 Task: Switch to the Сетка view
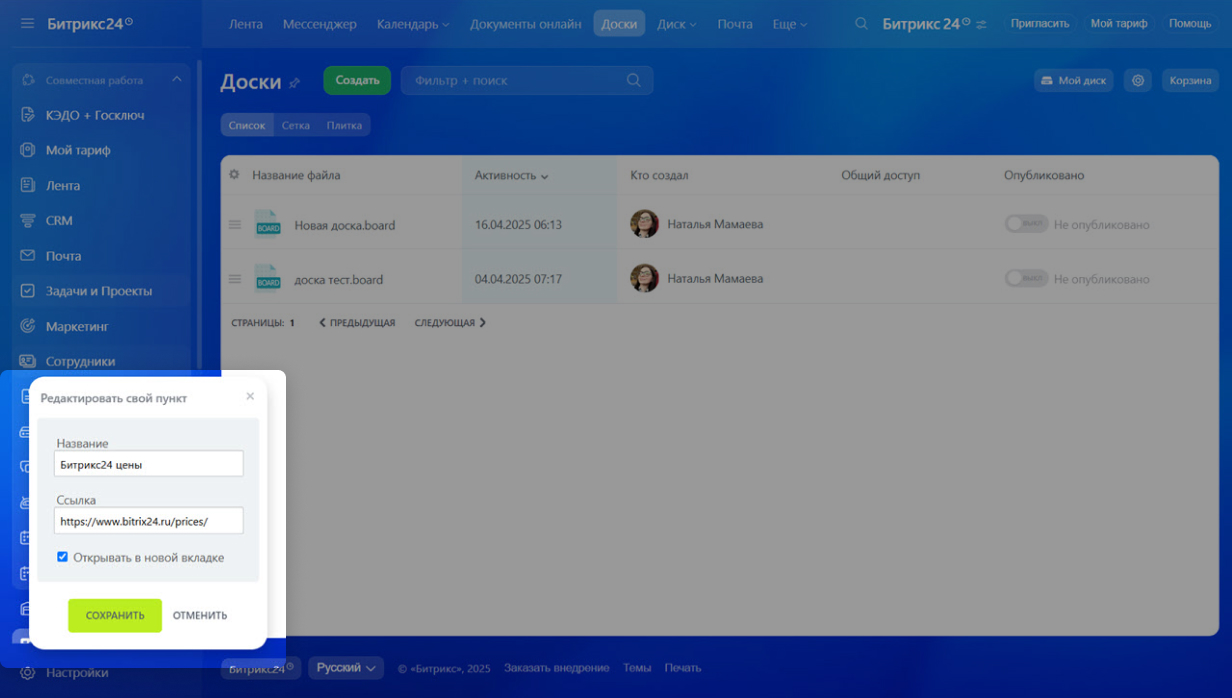coord(295,125)
